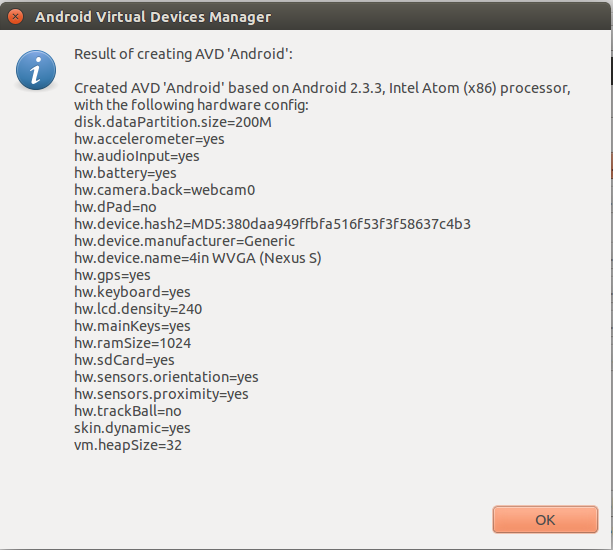Click the hw.gps=yes text
Image resolution: width=613 pixels, height=550 pixels.
pos(112,276)
